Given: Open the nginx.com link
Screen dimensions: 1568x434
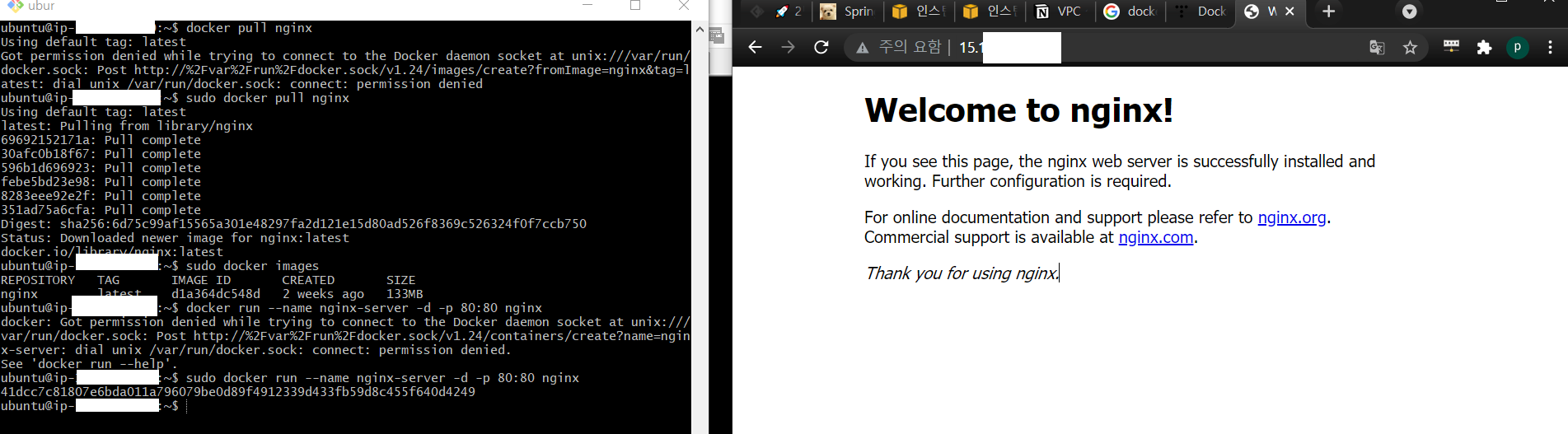Looking at the screenshot, I should tap(1155, 237).
